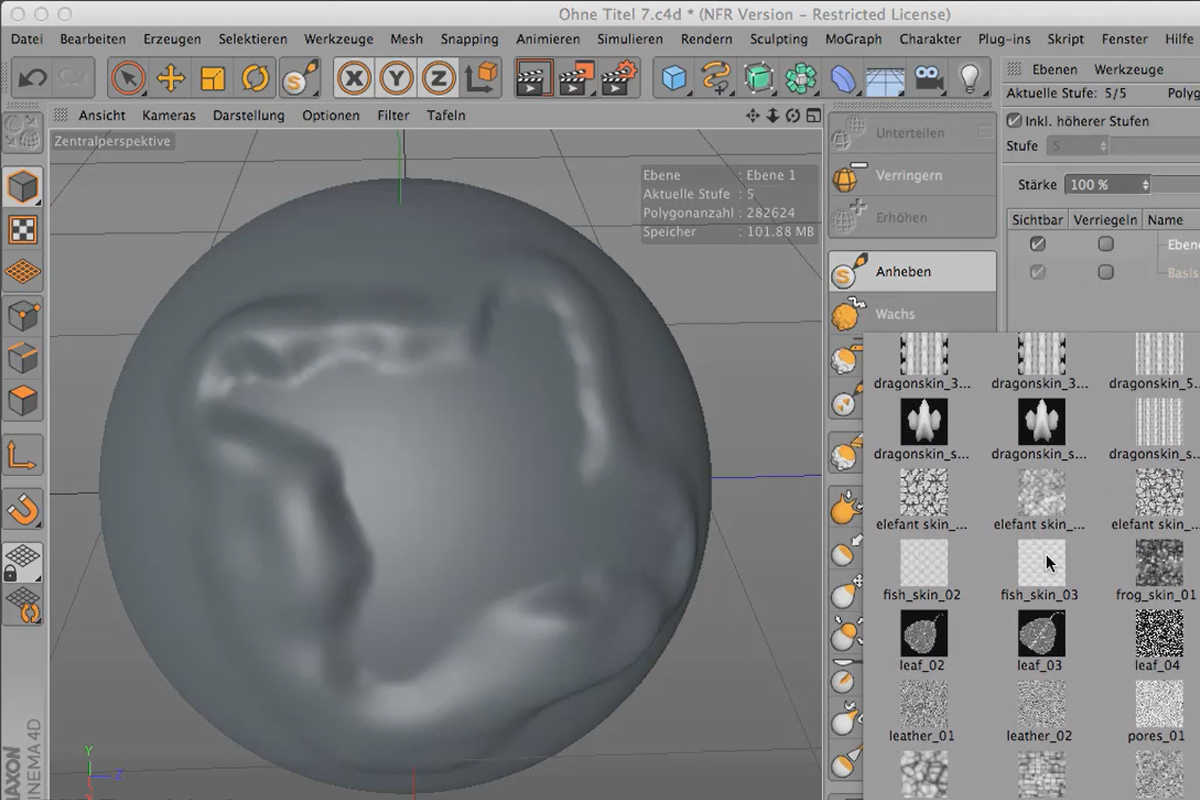Uncheck Sichtbar for the Ebene layer

[x=1037, y=243]
